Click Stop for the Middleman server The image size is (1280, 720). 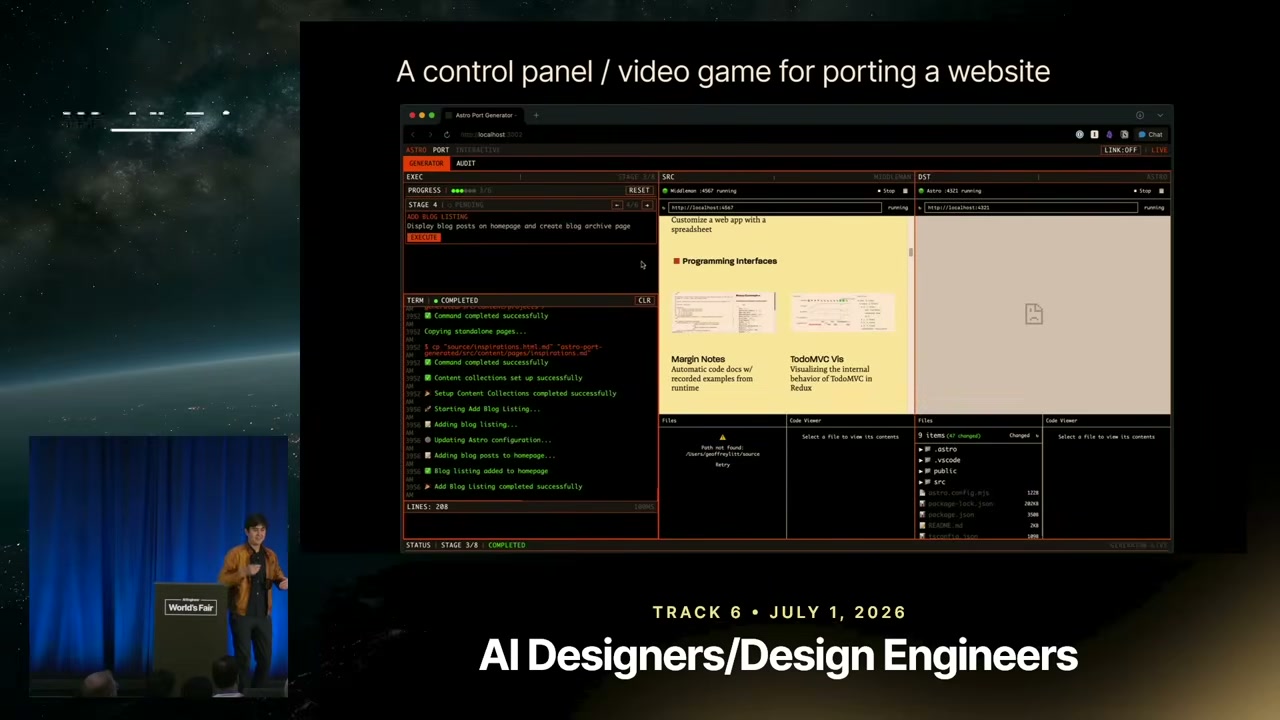pos(888,191)
